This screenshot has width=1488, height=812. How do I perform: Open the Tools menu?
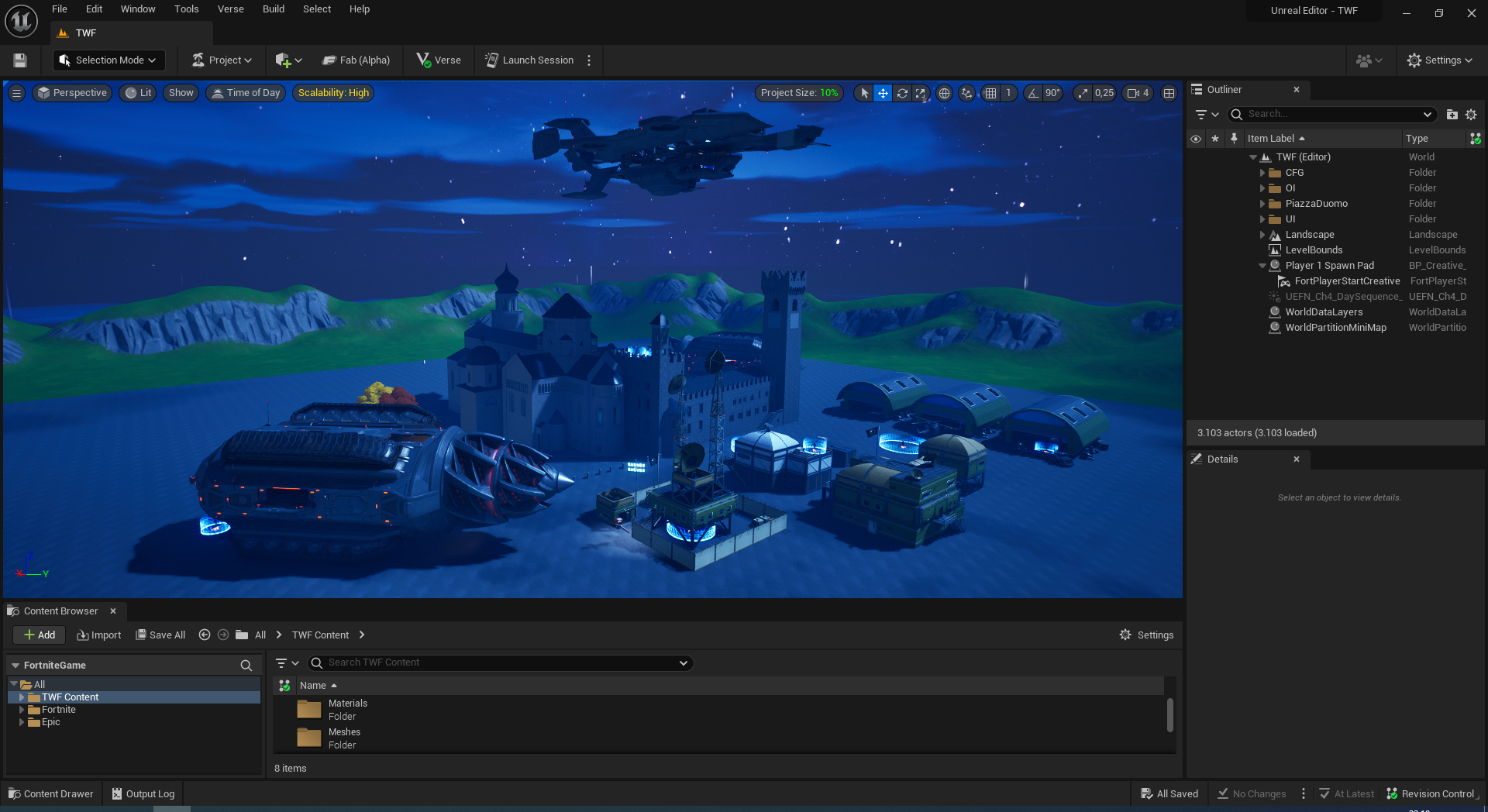click(x=186, y=9)
